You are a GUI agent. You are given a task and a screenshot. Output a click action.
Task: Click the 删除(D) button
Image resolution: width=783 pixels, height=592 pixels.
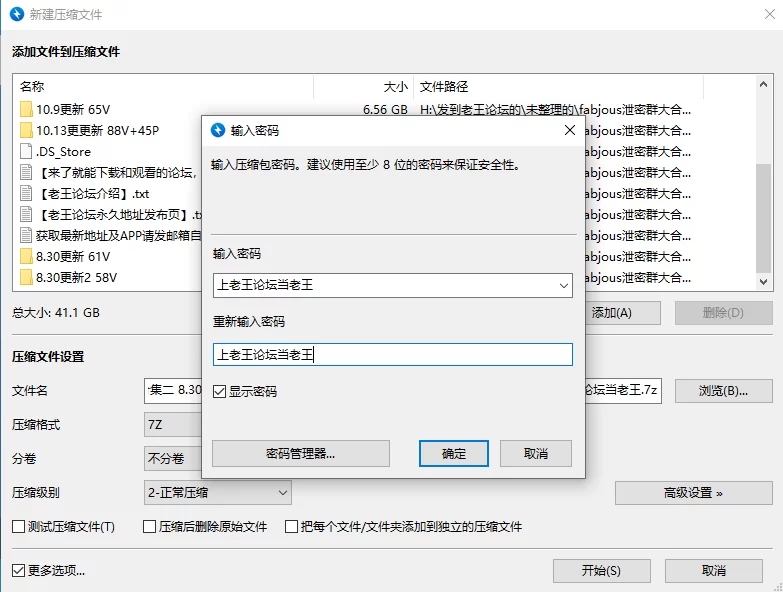[724, 313]
